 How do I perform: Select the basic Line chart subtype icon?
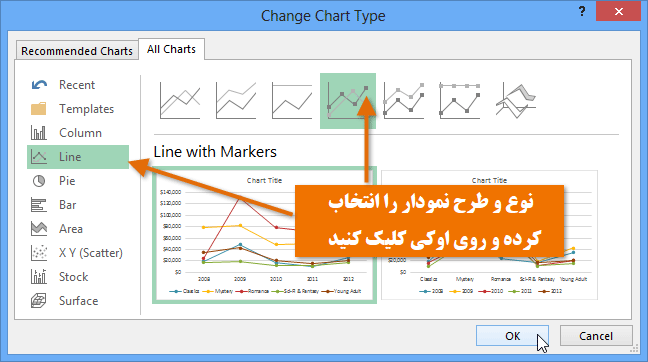(180, 101)
